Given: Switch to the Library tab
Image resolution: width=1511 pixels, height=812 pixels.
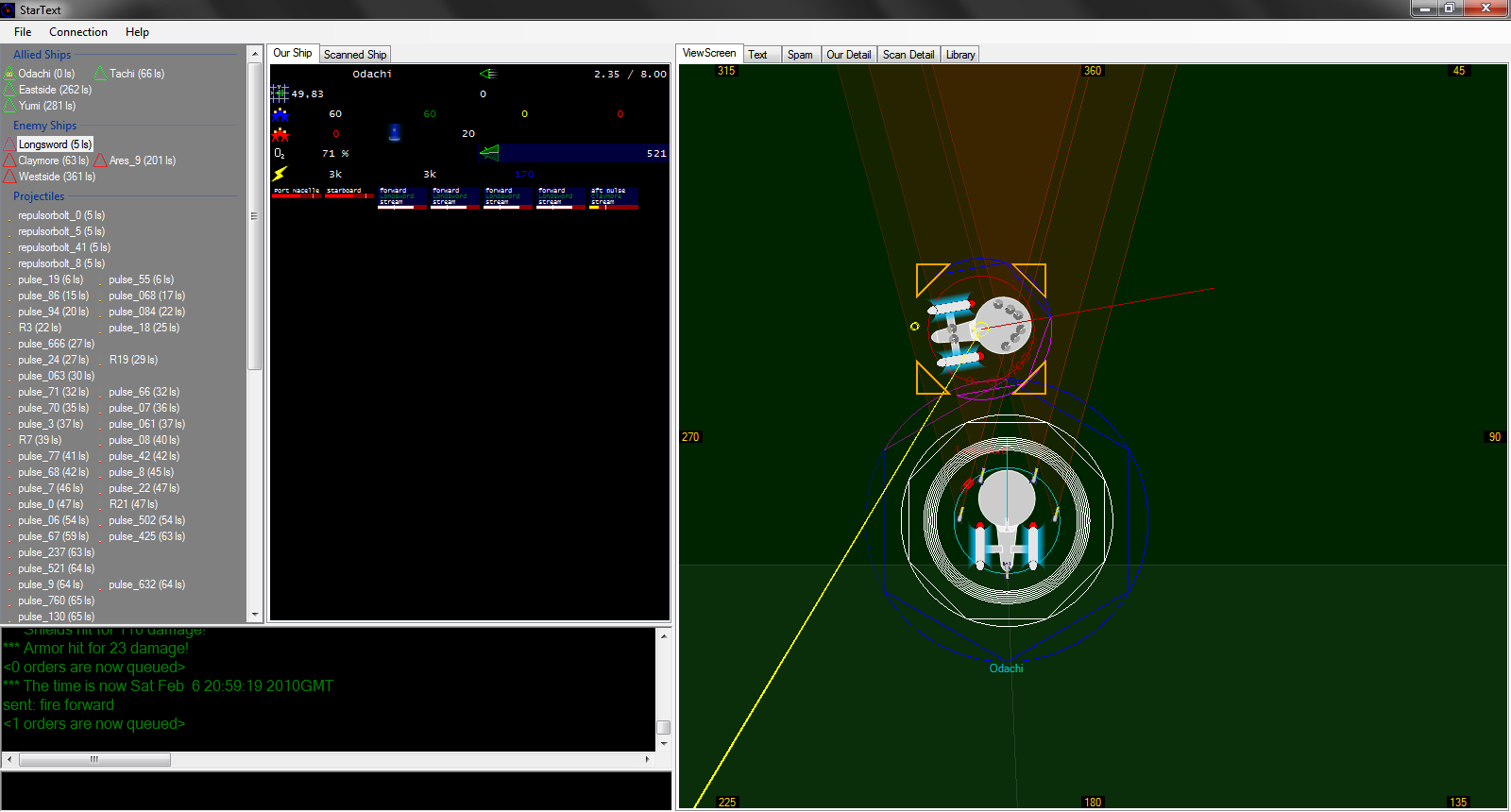Looking at the screenshot, I should [x=960, y=55].
